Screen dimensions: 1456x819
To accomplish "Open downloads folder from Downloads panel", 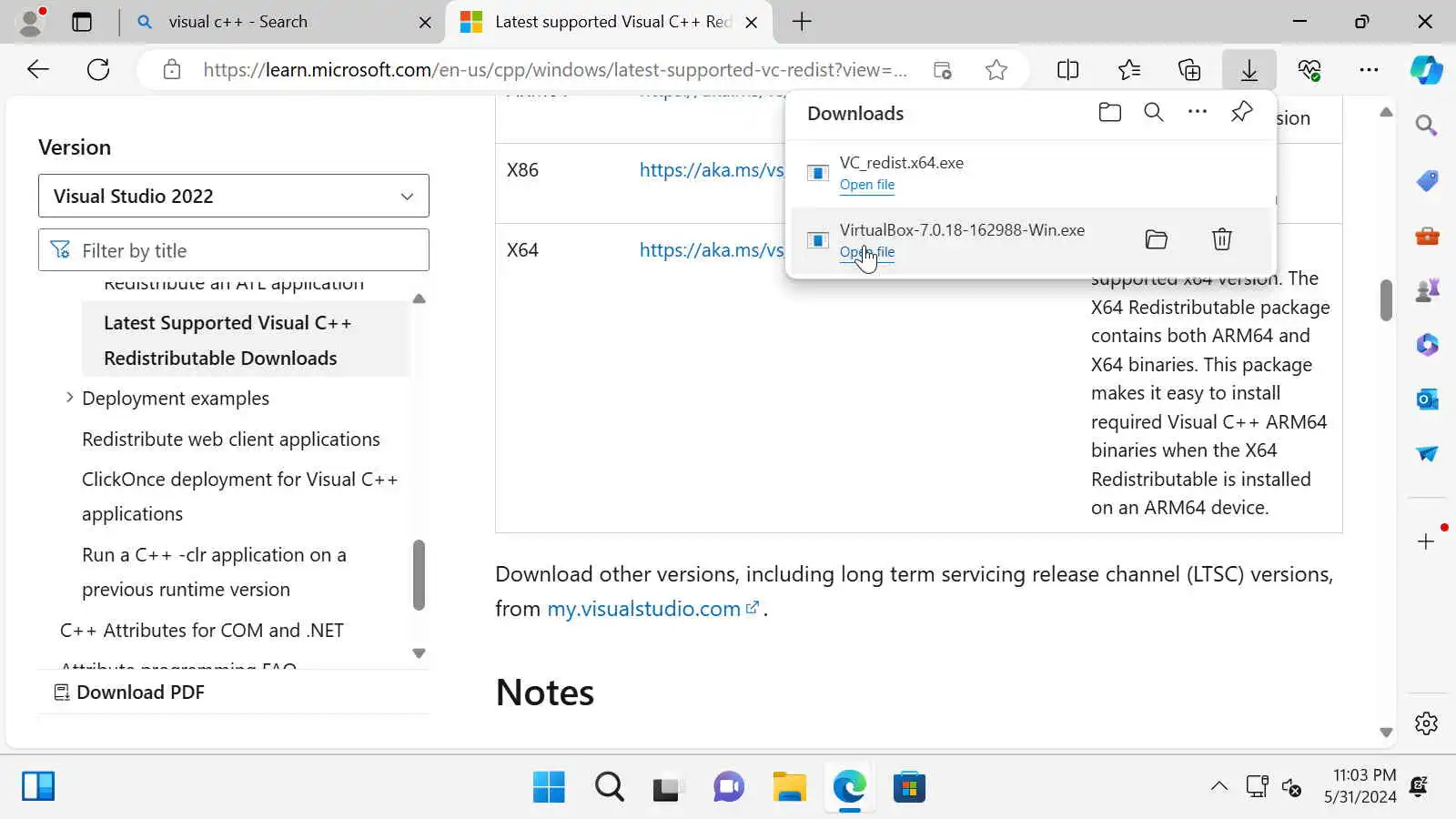I will pos(1109,113).
